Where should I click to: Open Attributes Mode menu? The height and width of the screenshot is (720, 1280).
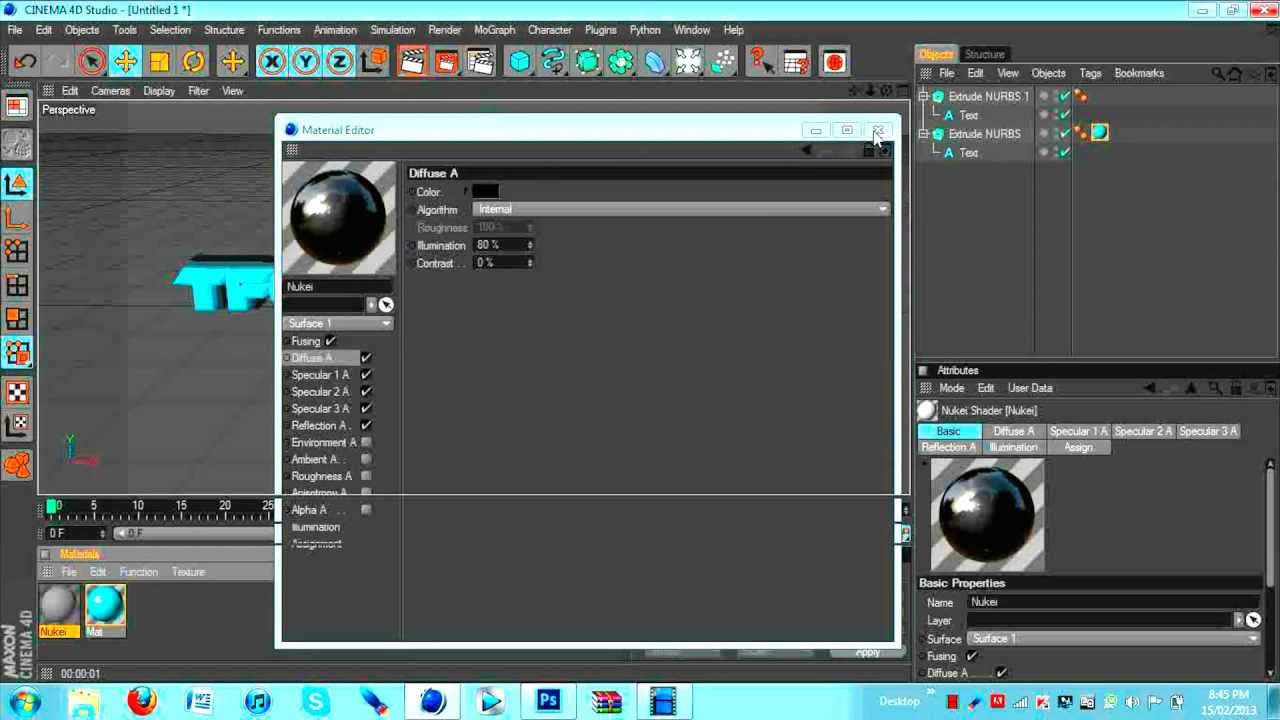(x=951, y=388)
